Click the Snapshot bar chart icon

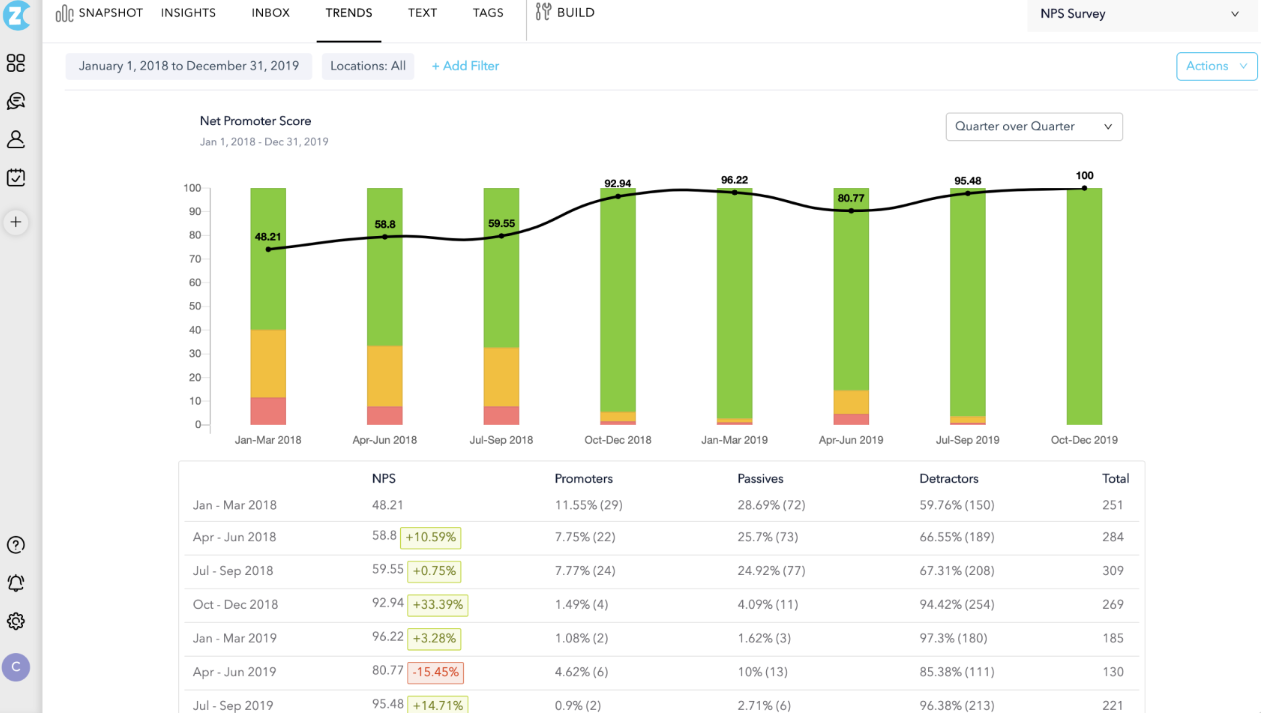[64, 13]
